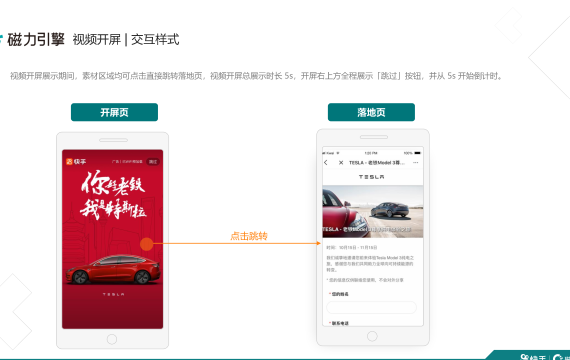
Task: Click the 落地页 teal label button
Action: (x=371, y=112)
